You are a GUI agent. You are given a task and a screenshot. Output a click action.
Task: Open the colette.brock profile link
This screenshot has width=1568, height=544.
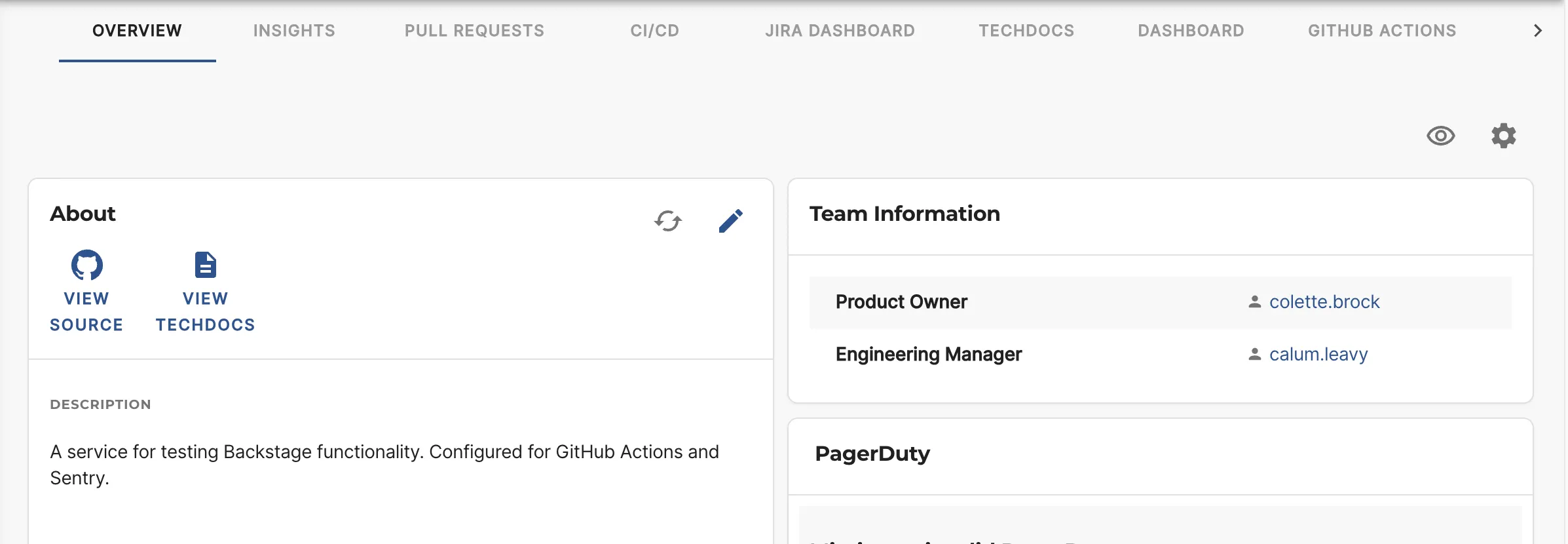1324,302
